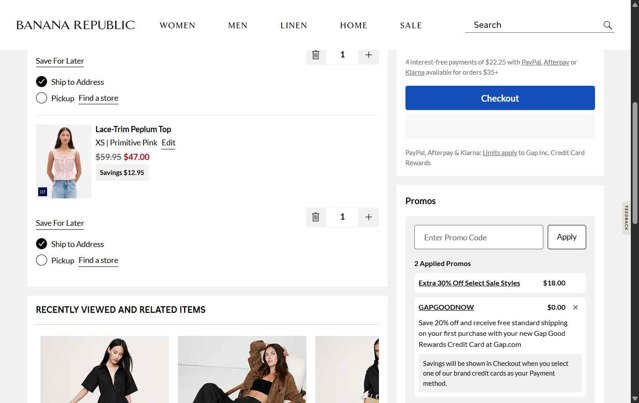Open the Klarna payment info link

coord(414,72)
